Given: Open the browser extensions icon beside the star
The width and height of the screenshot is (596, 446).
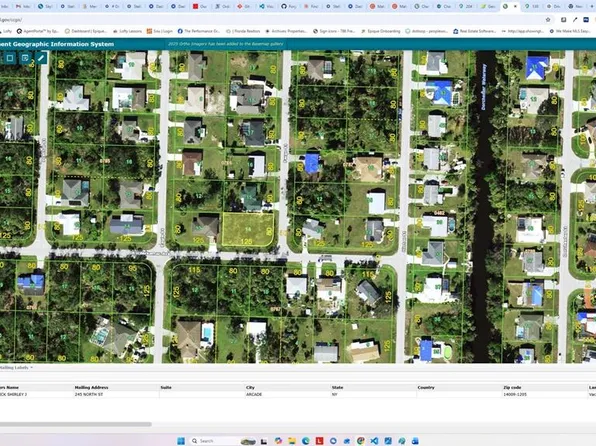Looking at the screenshot, I should 563,20.
